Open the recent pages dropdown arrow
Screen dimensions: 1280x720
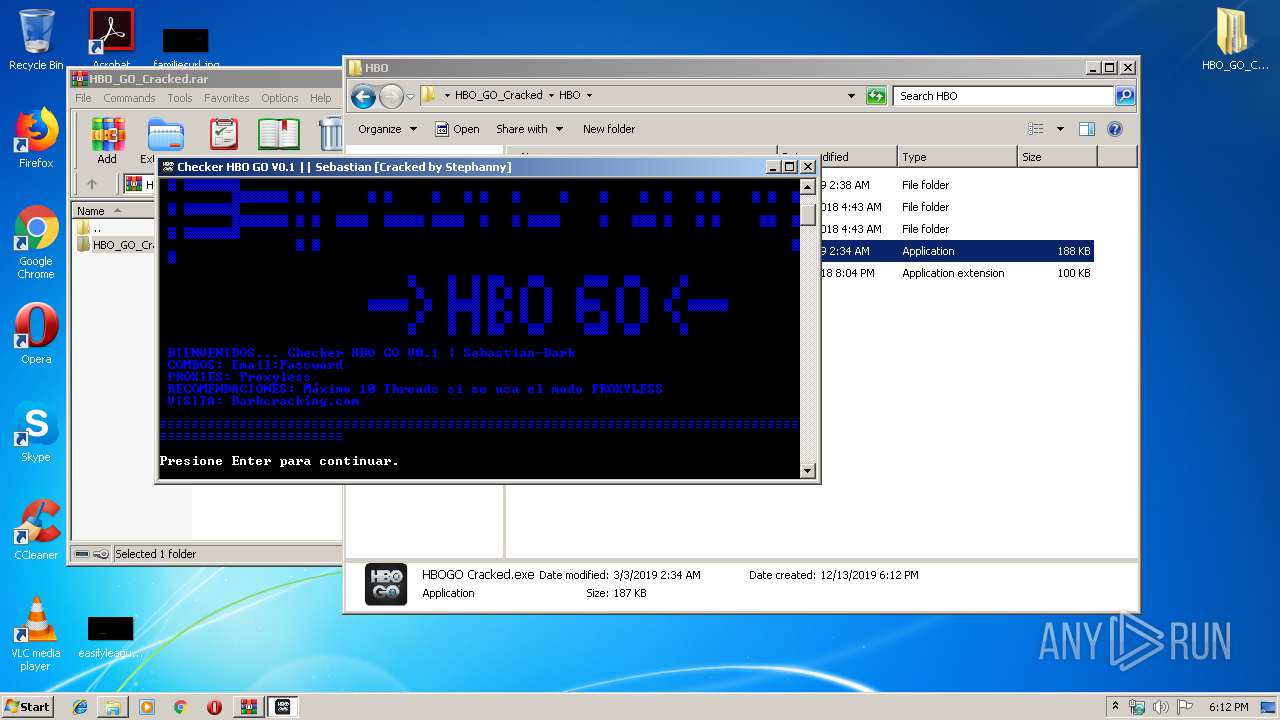point(410,97)
